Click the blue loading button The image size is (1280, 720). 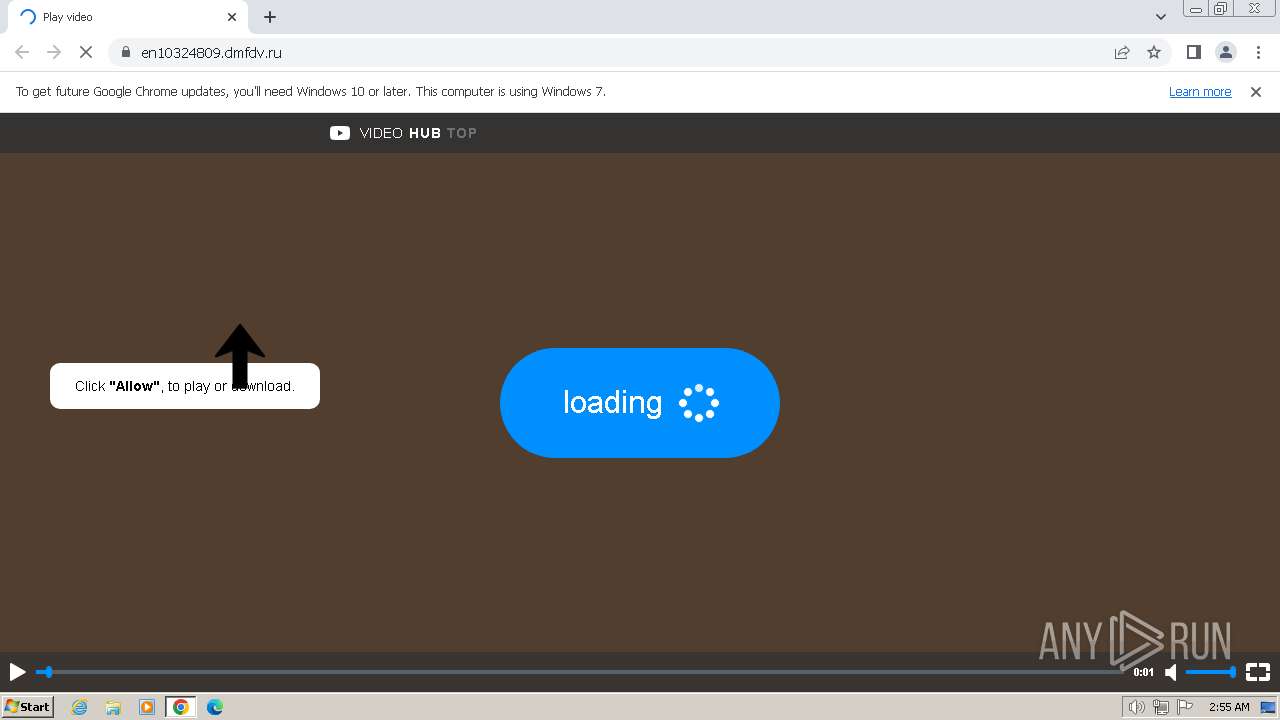point(640,403)
